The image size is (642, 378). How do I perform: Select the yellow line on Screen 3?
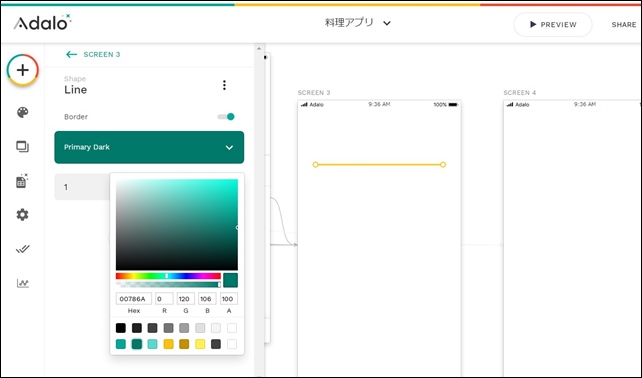click(379, 165)
